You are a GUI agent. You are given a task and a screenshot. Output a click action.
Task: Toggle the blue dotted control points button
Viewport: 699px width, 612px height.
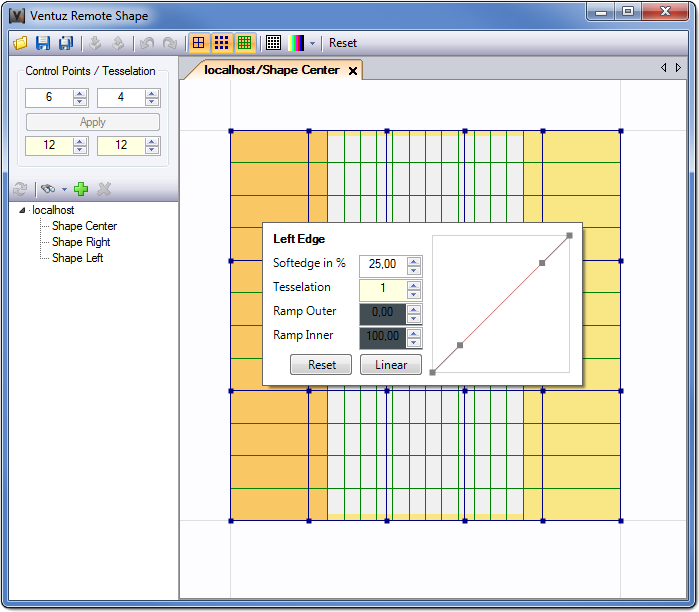(221, 43)
